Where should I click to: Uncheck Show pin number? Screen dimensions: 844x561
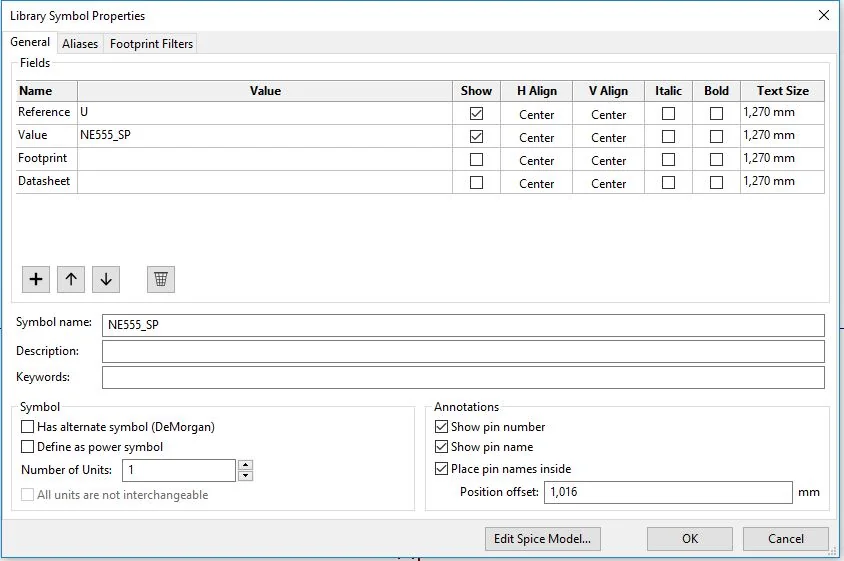coord(441,427)
